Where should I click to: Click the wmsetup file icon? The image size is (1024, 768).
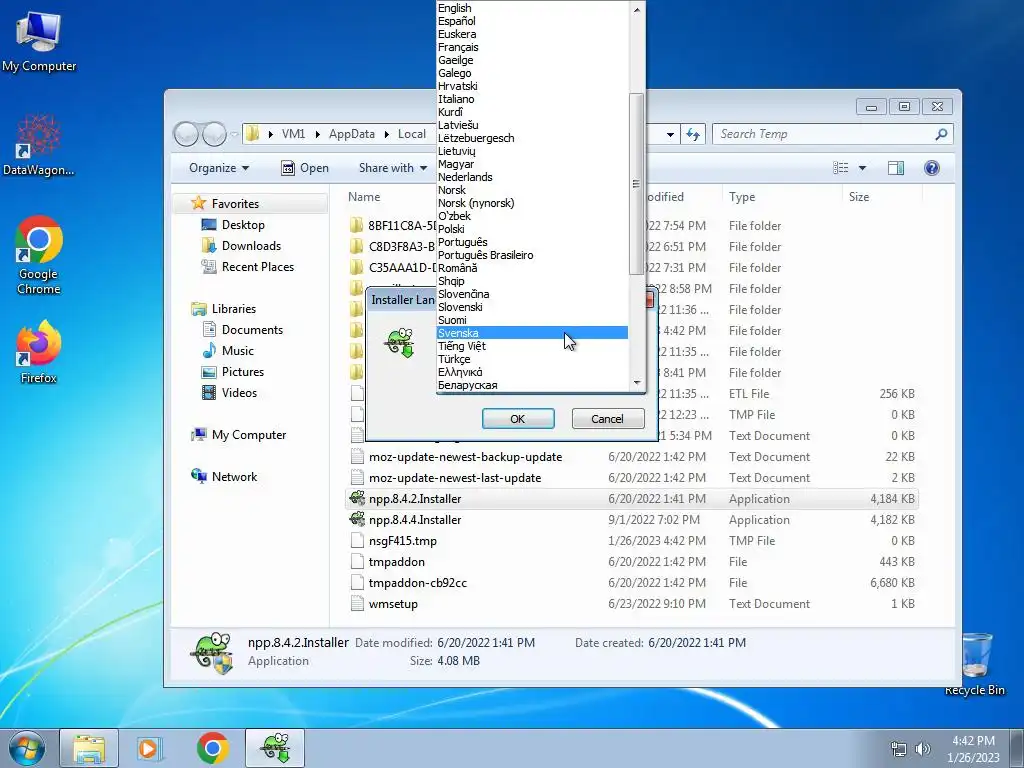(x=357, y=603)
